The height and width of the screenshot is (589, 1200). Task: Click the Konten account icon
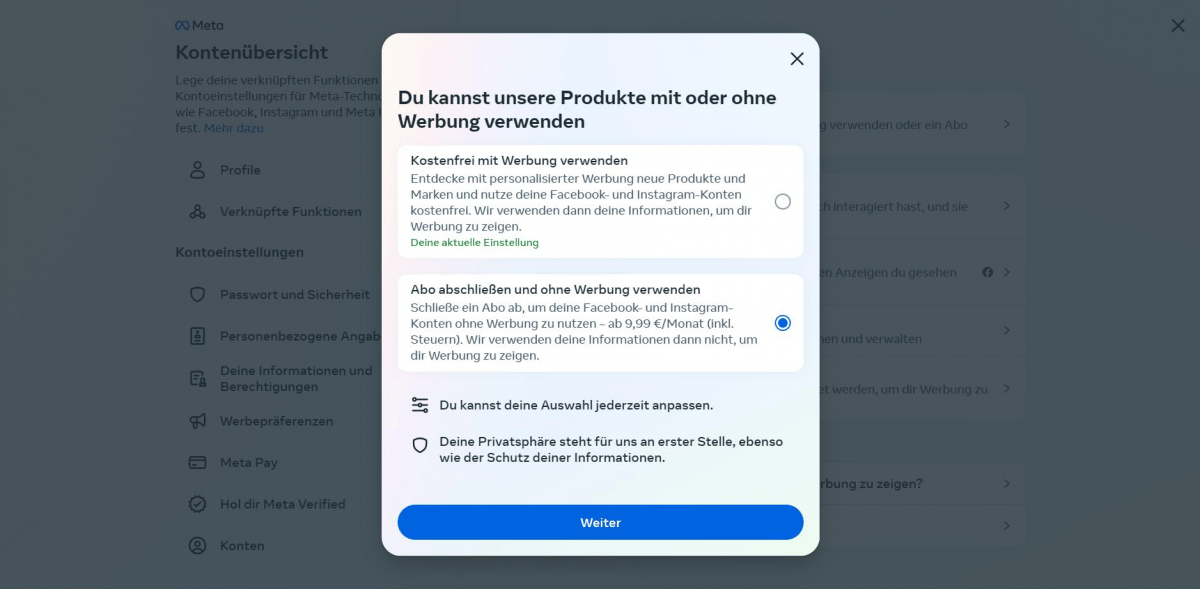(198, 546)
